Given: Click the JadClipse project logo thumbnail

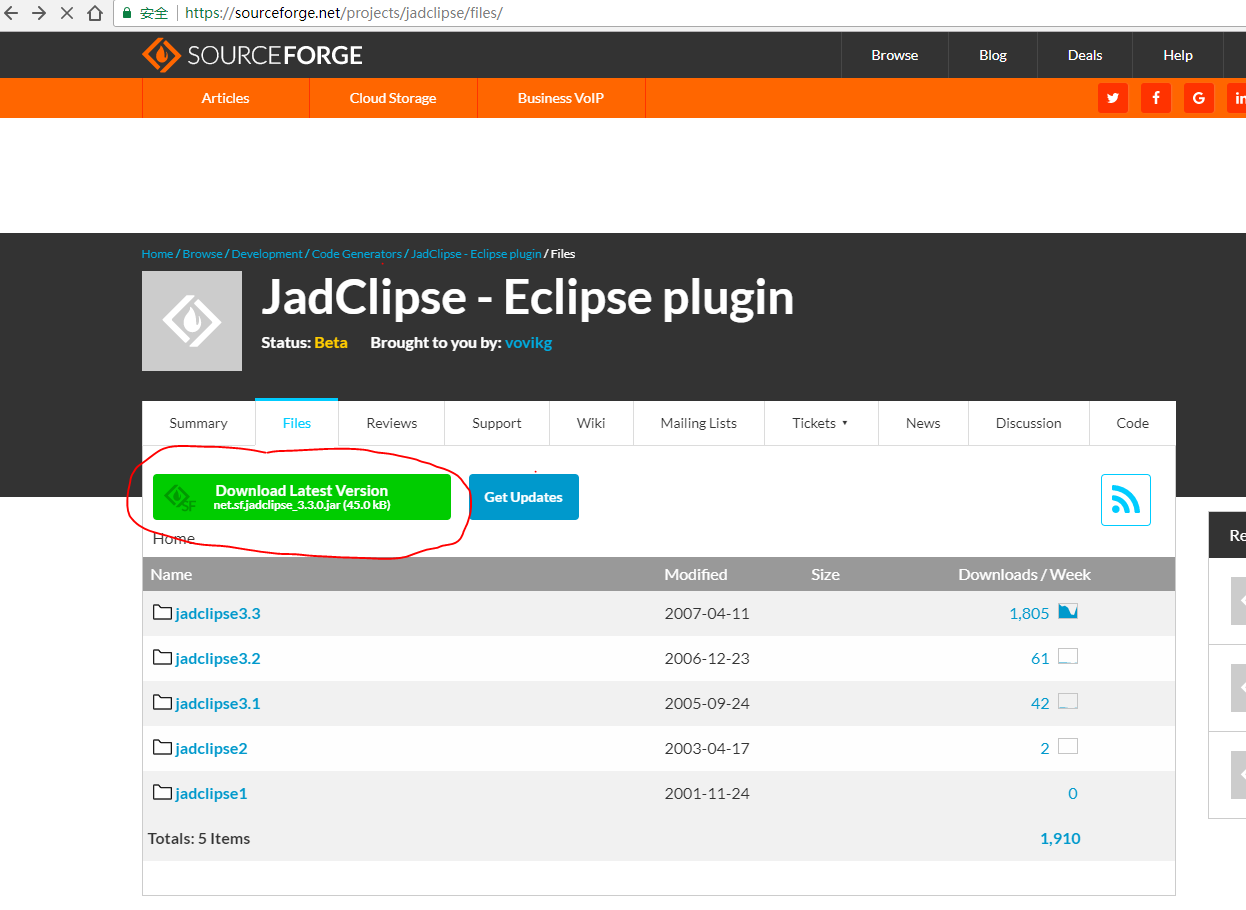Looking at the screenshot, I should 192,321.
